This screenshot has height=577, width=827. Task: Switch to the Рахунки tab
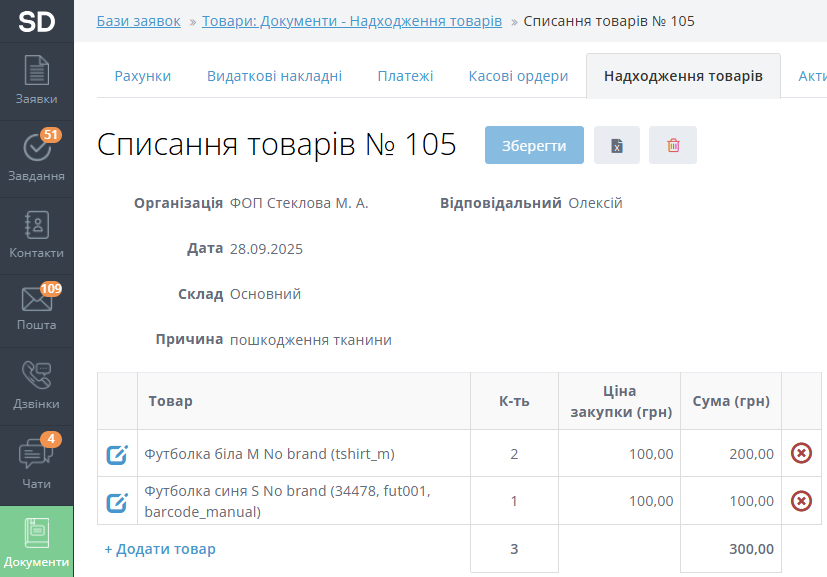coord(142,76)
